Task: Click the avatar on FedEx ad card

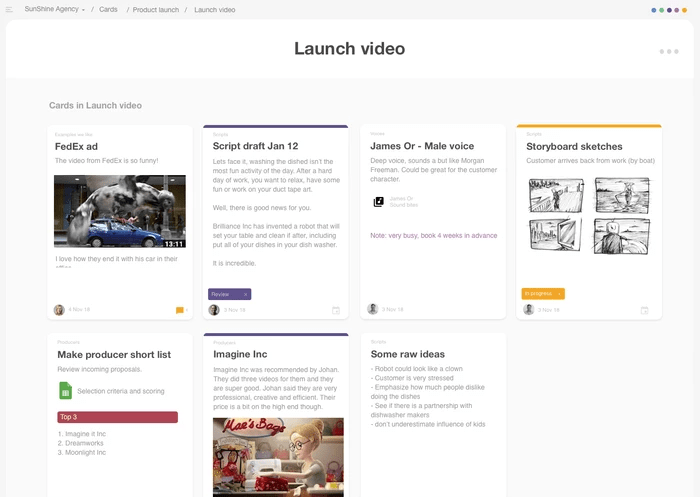Action: pos(59,310)
